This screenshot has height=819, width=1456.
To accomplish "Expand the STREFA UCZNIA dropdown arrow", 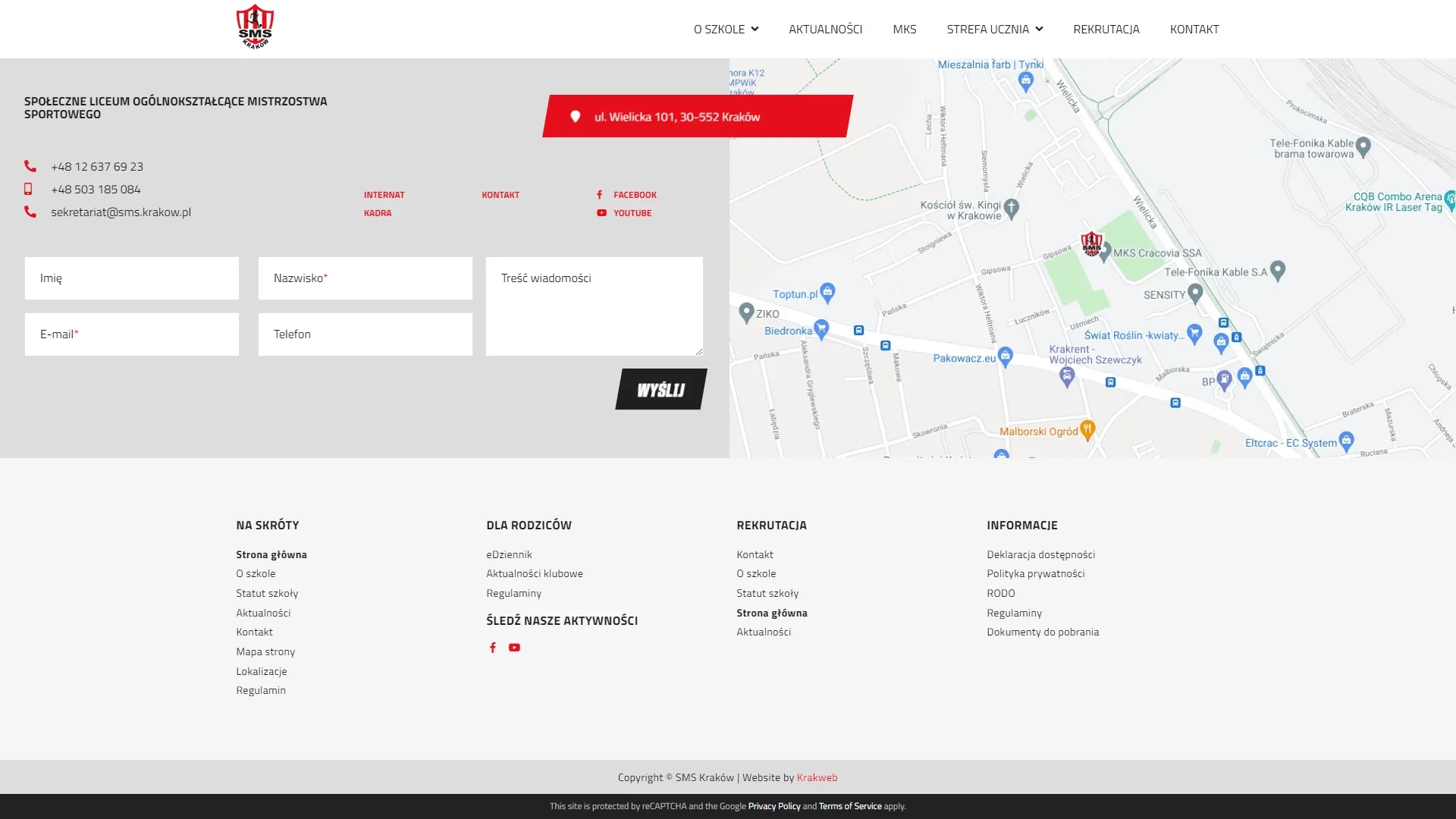I will pos(1039,29).
